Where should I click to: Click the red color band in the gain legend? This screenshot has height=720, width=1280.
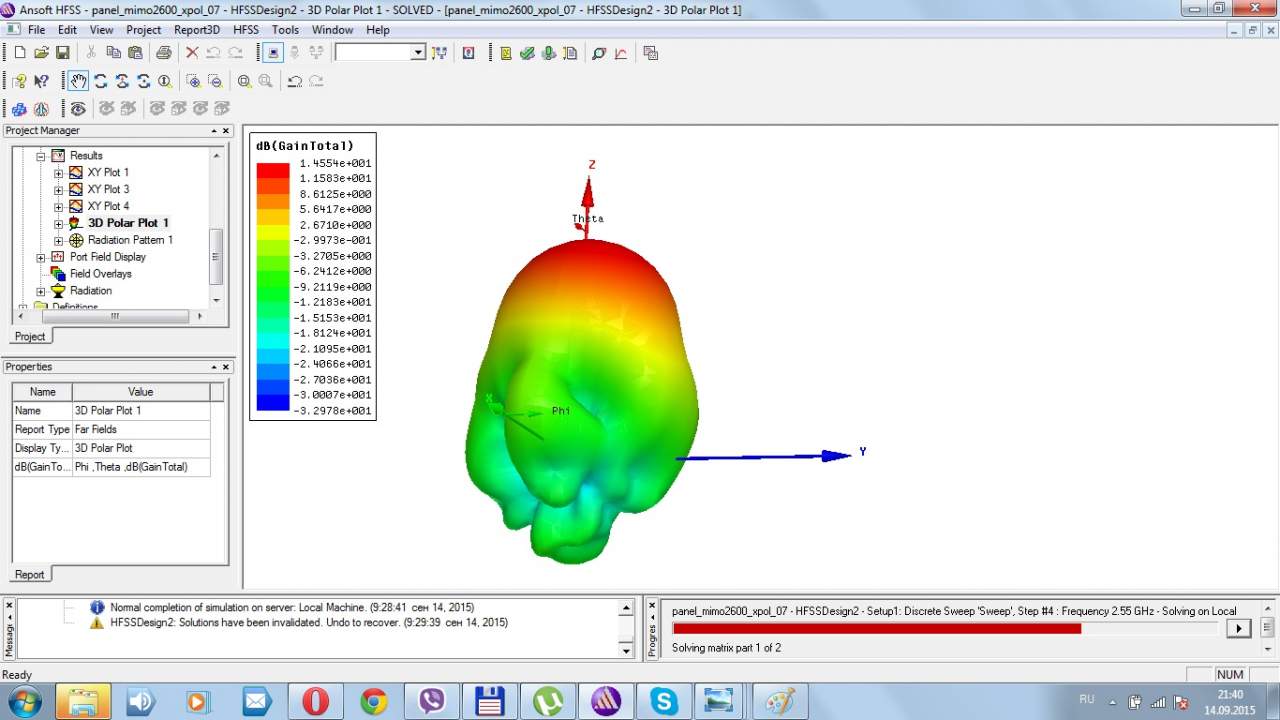[x=272, y=171]
